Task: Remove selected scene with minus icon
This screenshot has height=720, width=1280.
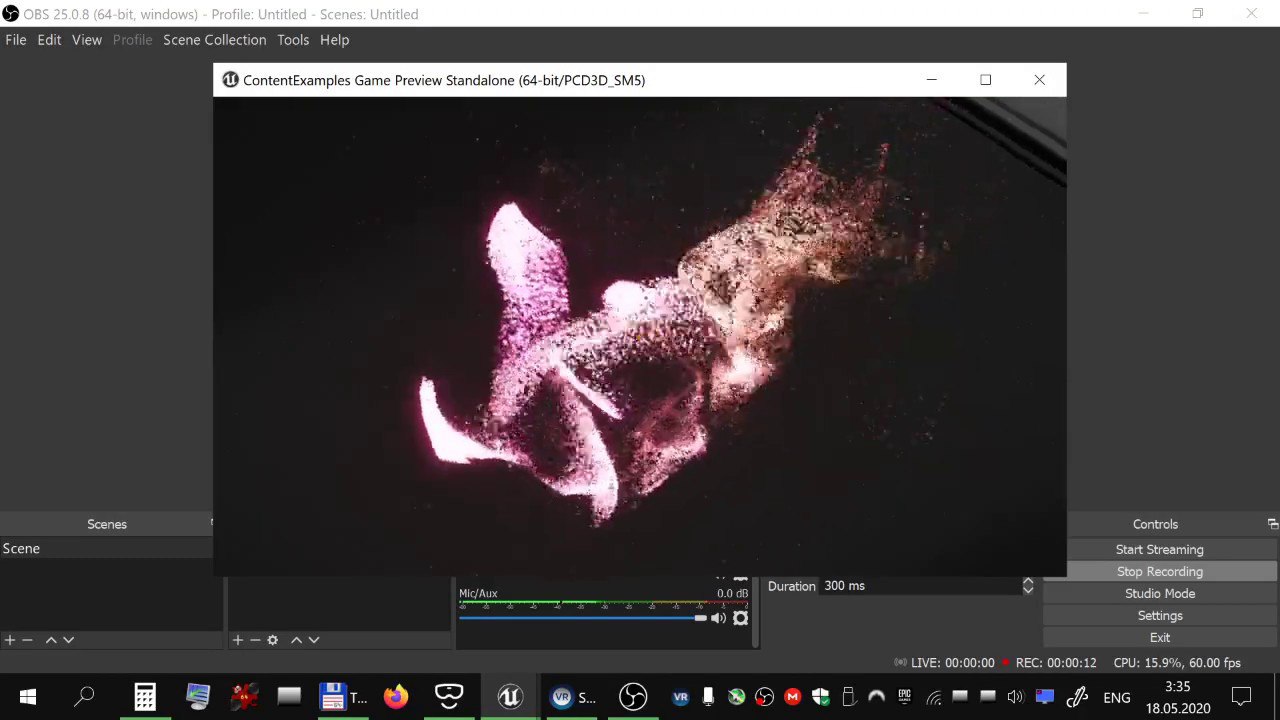Action: 27,640
